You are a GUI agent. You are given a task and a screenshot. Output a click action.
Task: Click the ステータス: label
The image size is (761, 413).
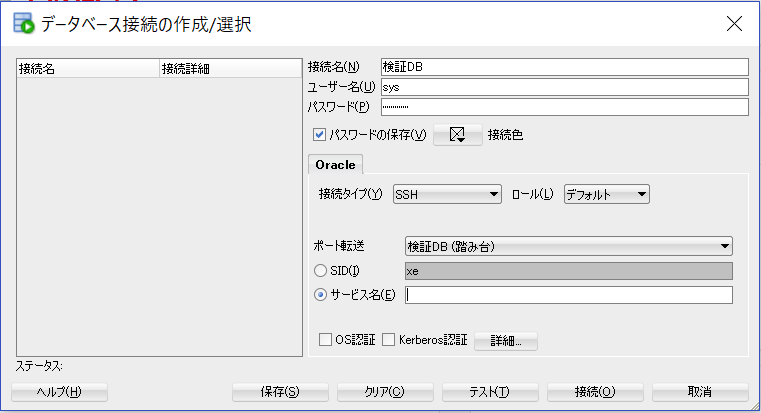pyautogui.click(x=39, y=366)
